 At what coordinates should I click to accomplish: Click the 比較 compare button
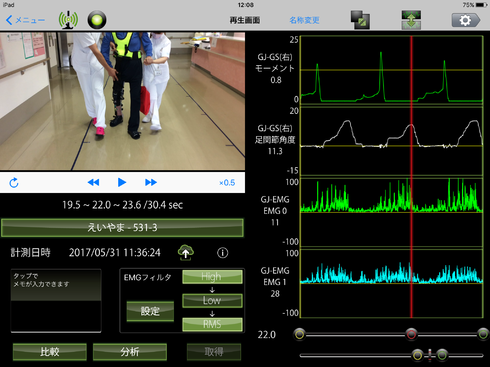[50, 352]
